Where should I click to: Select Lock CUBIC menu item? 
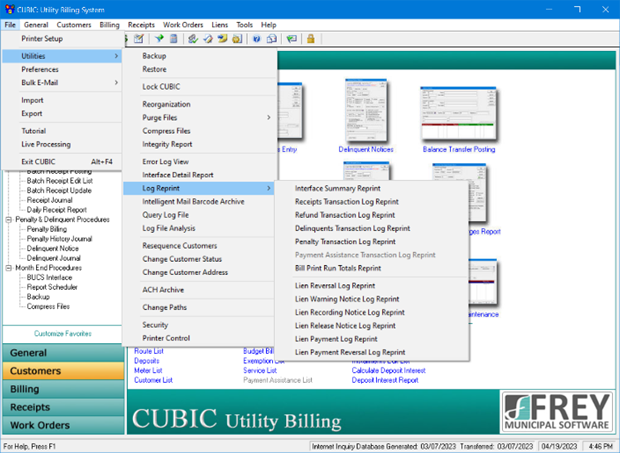click(199, 87)
